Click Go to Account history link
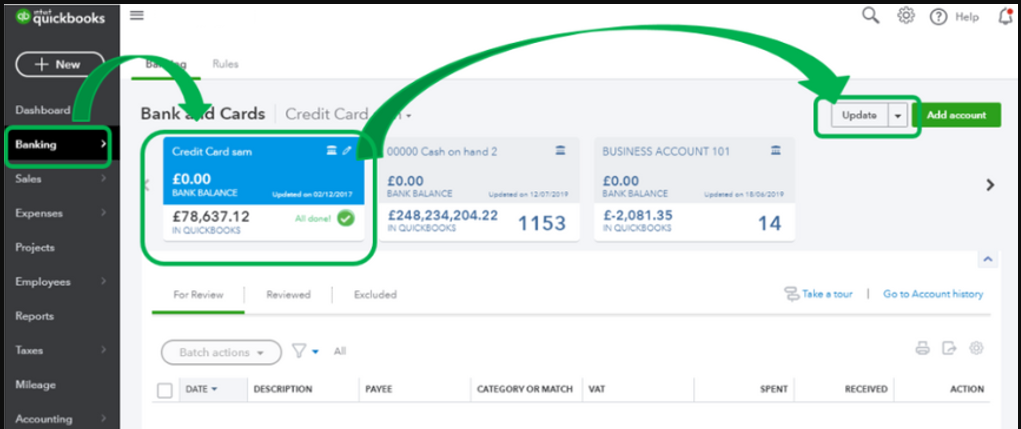The width and height of the screenshot is (1021, 429). pos(933,294)
